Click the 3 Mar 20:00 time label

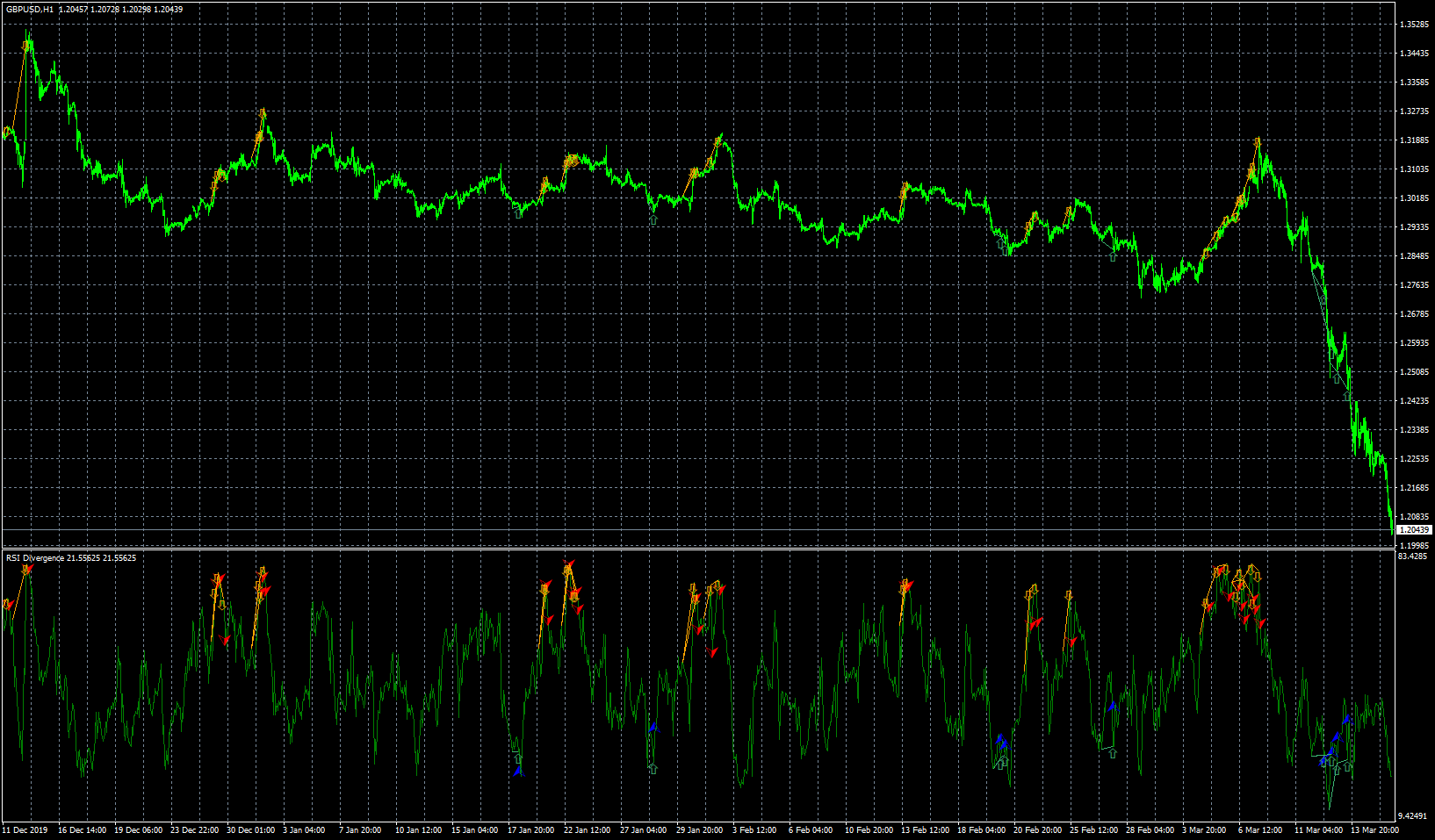(1204, 829)
